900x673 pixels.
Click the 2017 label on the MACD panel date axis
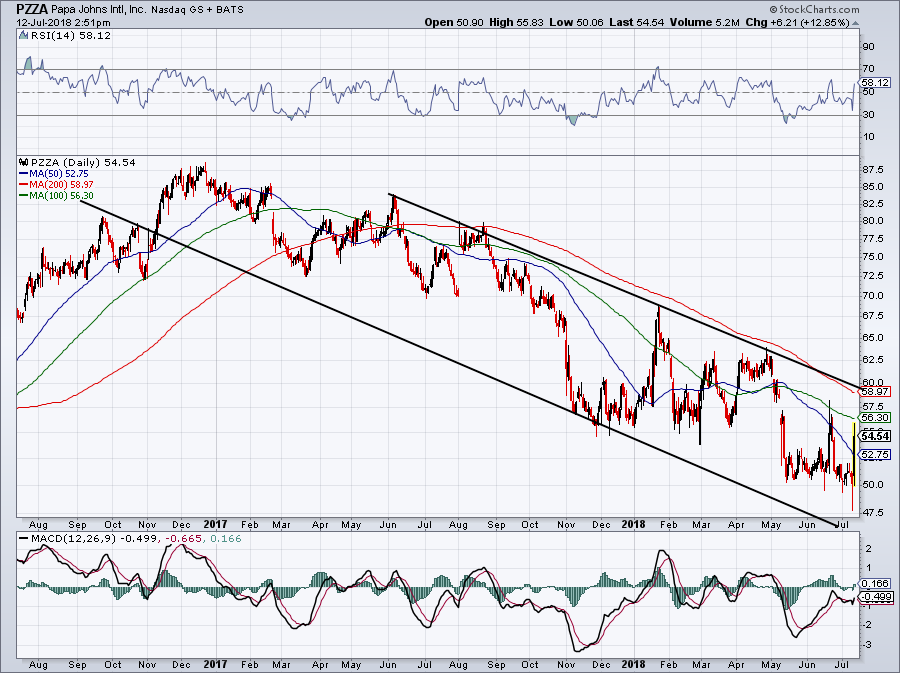tap(215, 664)
